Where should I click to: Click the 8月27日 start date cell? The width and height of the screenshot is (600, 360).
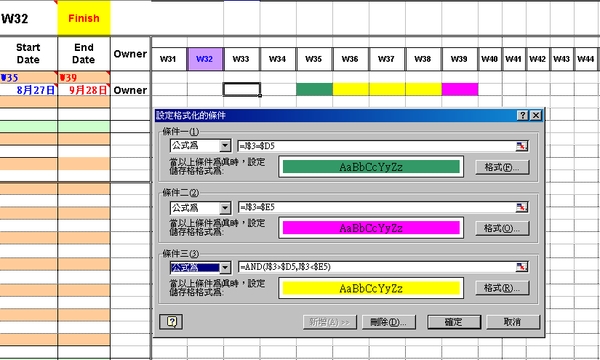[29, 90]
